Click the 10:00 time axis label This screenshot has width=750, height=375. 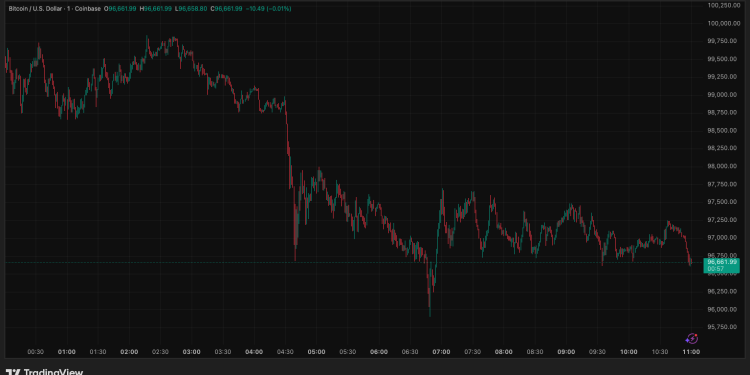pos(629,352)
